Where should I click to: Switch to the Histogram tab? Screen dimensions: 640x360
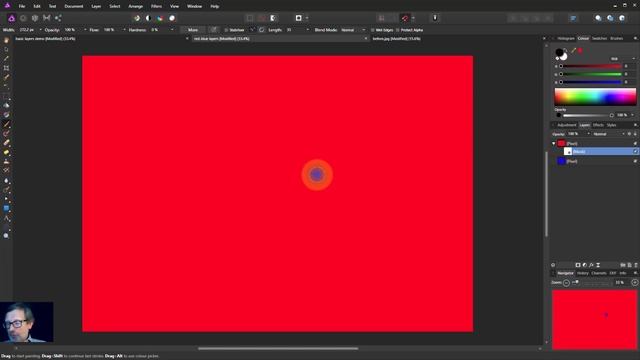click(x=566, y=38)
